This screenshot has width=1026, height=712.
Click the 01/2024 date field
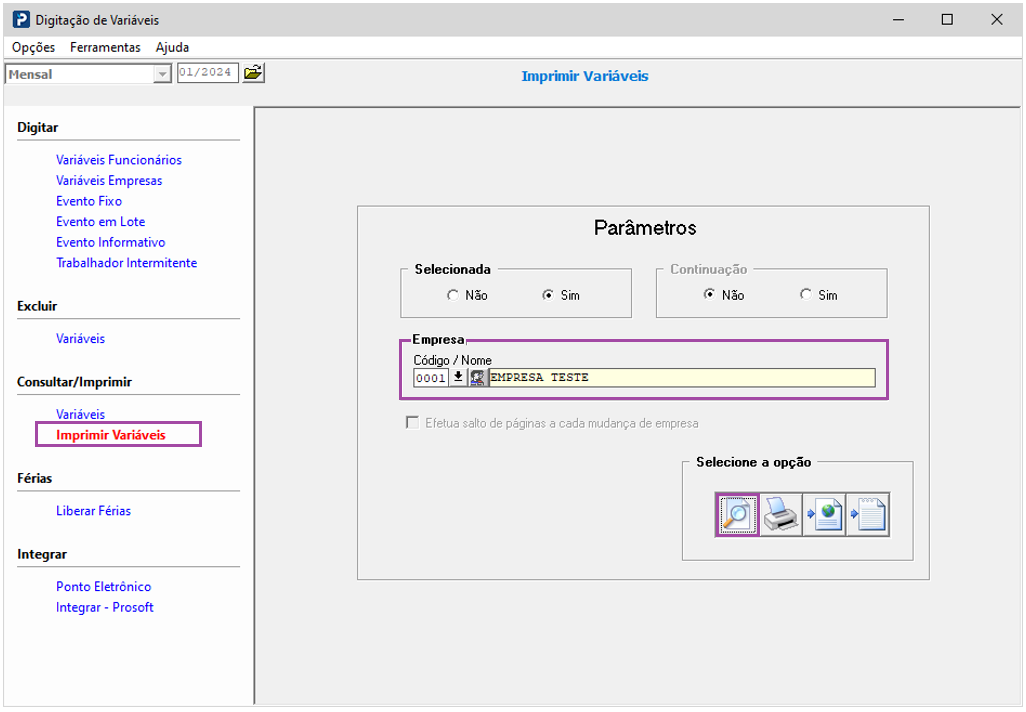[207, 73]
